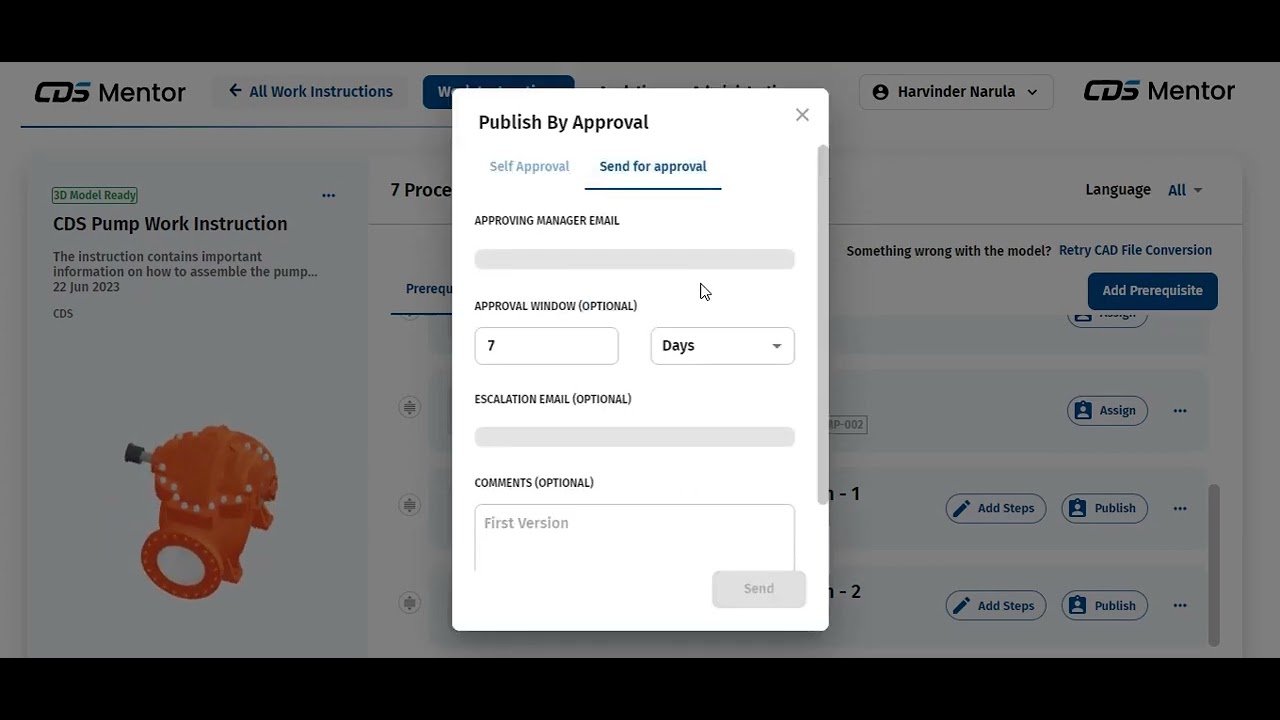Screen dimensions: 1280x720
Task: Click Publish in the '- 1' row
Action: 1105,508
